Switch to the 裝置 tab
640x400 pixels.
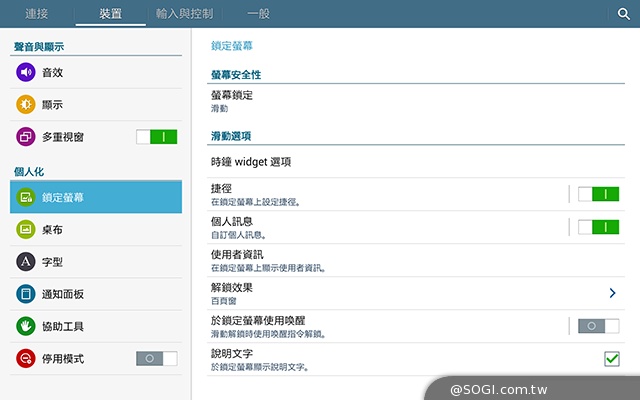click(111, 14)
